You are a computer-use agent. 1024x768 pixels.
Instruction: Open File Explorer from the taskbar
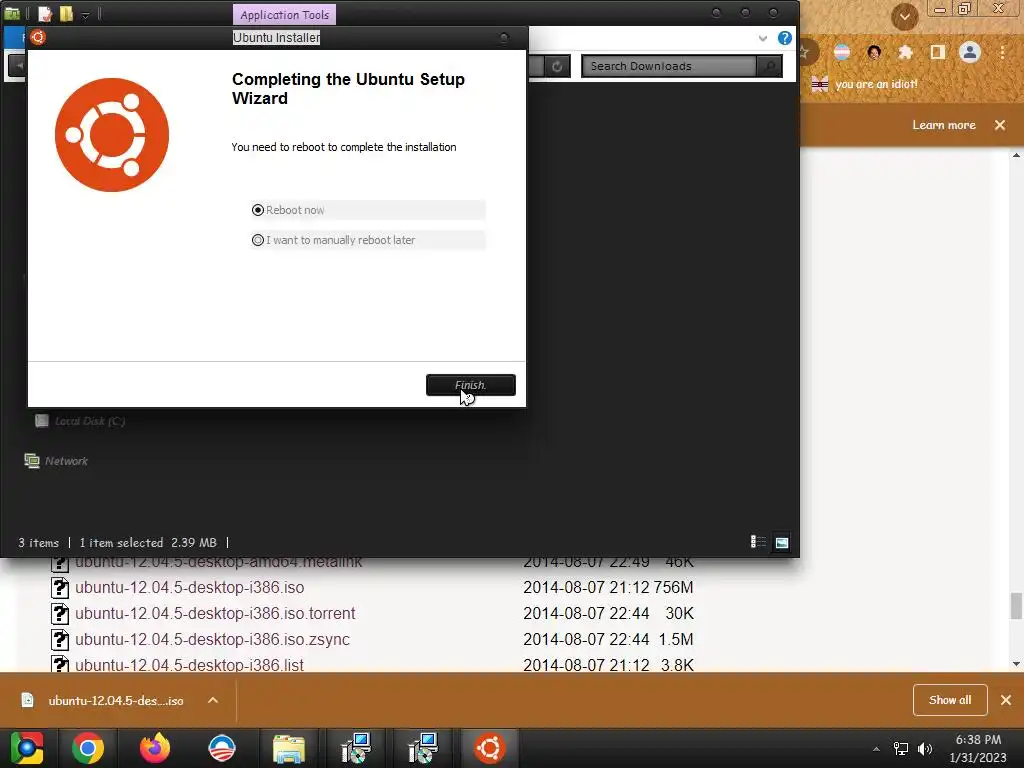pyautogui.click(x=289, y=748)
